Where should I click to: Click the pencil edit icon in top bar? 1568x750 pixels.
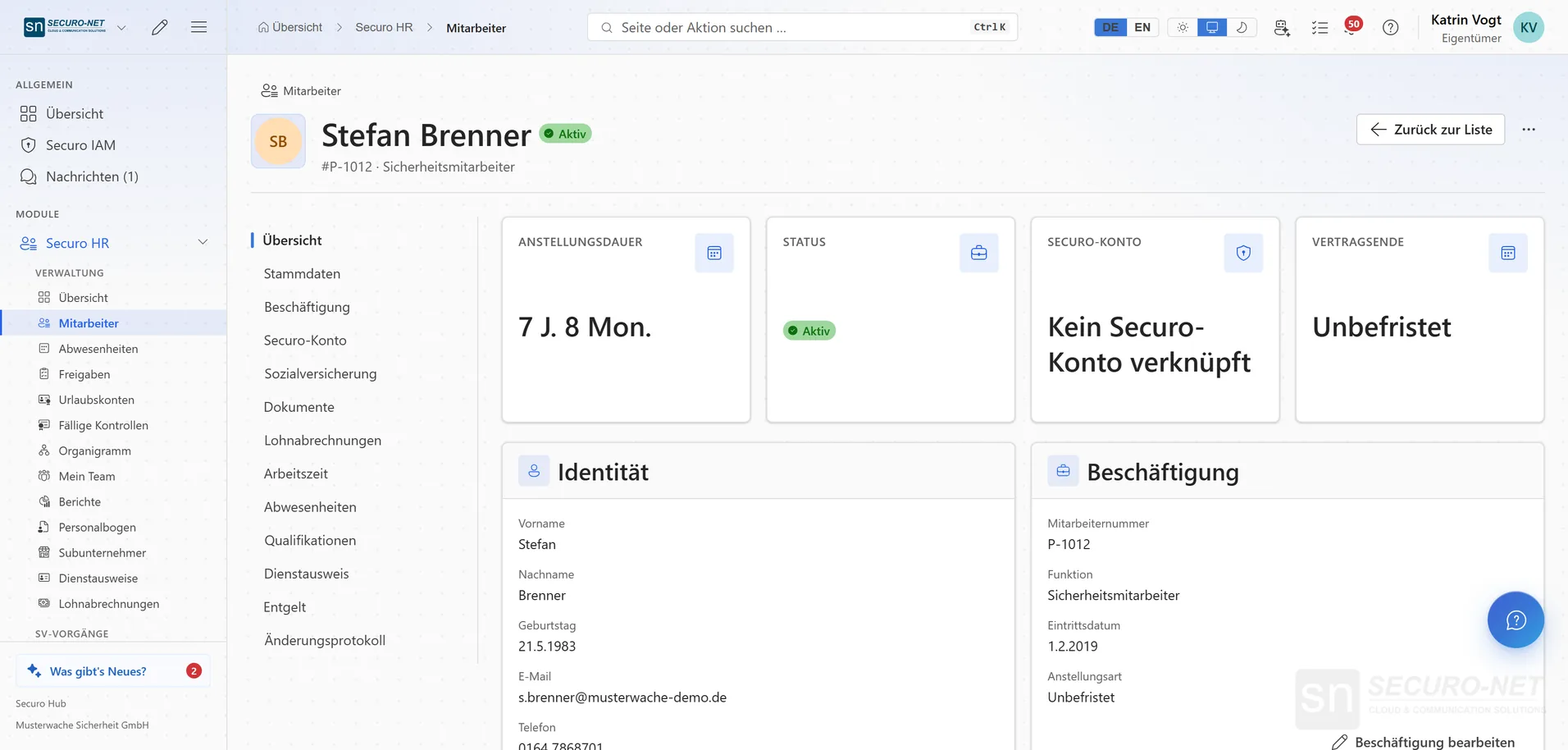tap(160, 27)
